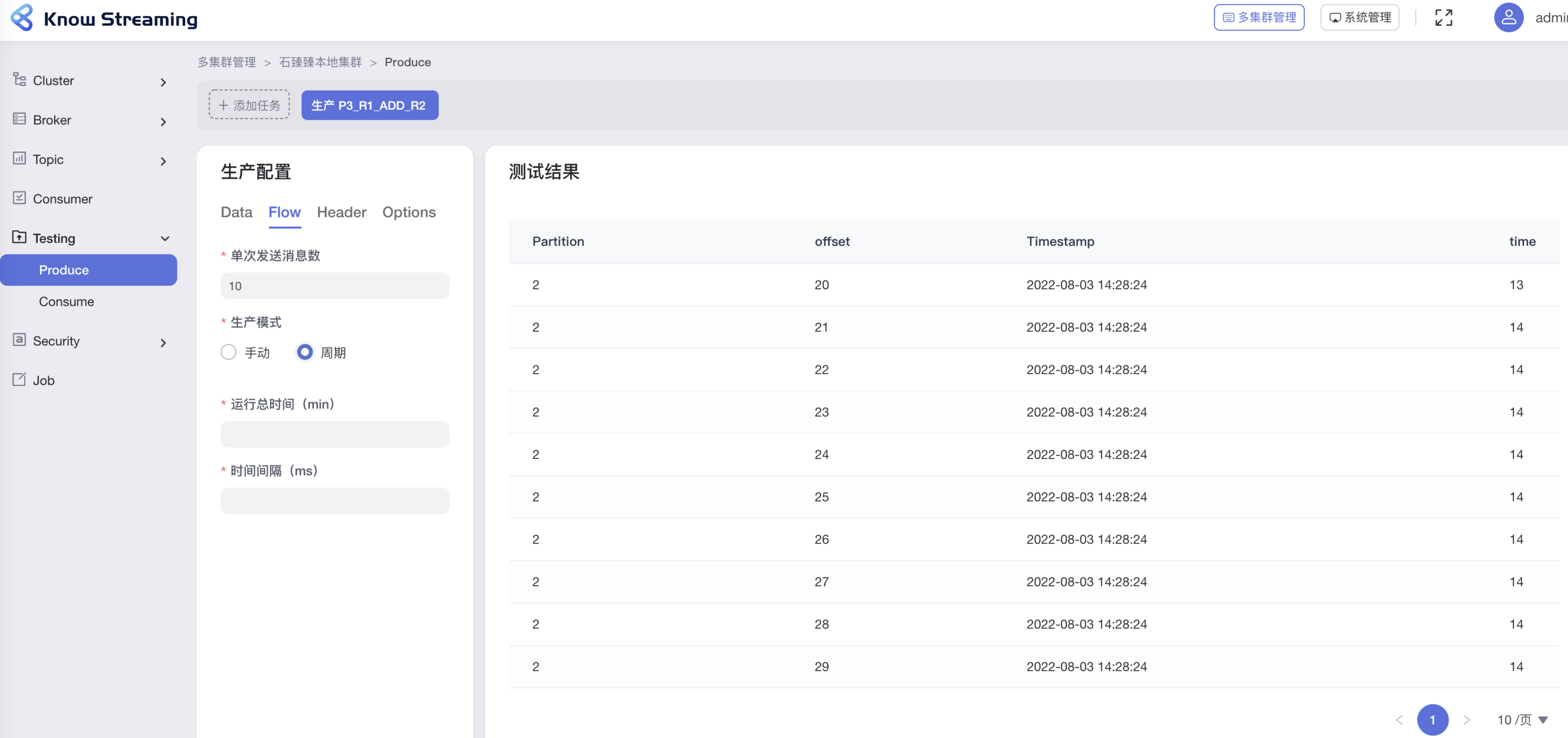
Task: Click the Broker sidebar icon
Action: coord(19,119)
